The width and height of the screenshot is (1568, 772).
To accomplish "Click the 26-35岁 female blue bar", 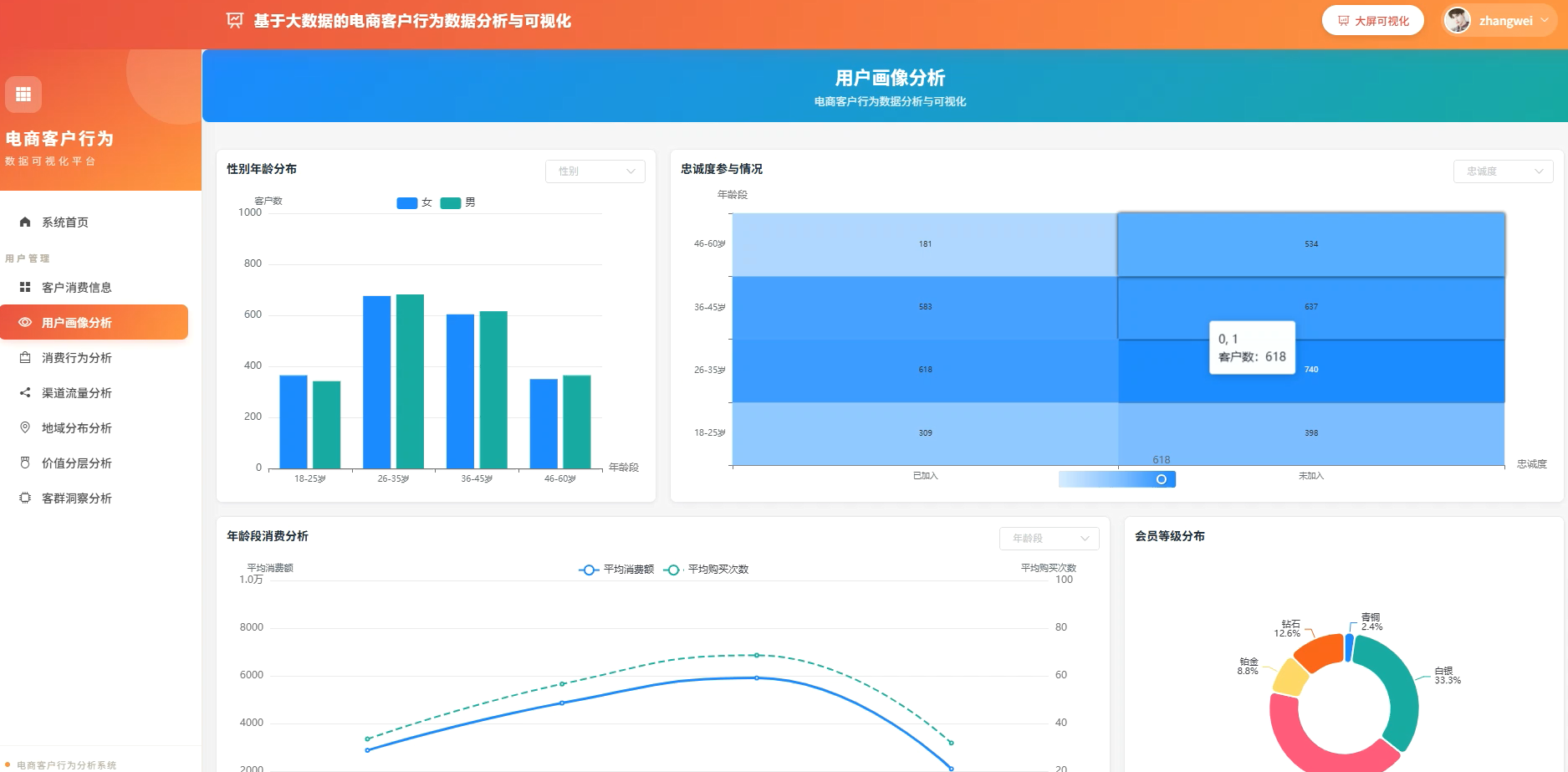I will pos(377,382).
